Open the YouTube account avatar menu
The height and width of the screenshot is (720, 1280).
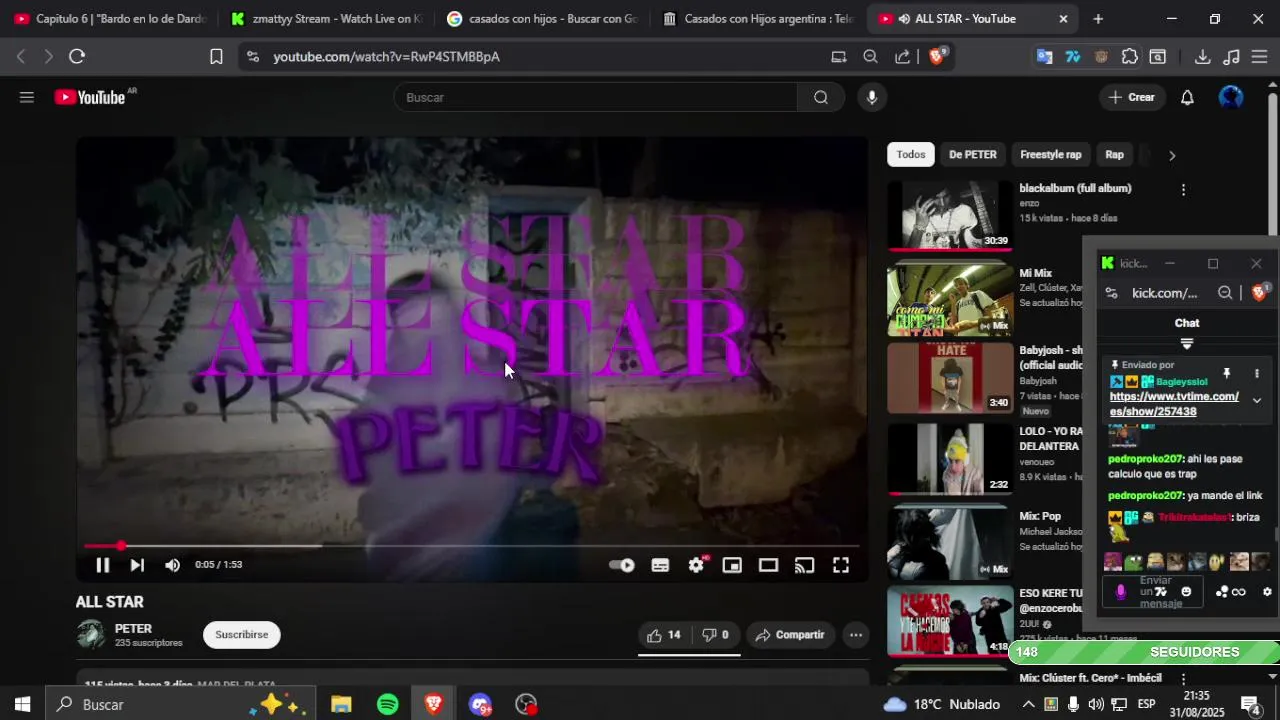[x=1231, y=97]
